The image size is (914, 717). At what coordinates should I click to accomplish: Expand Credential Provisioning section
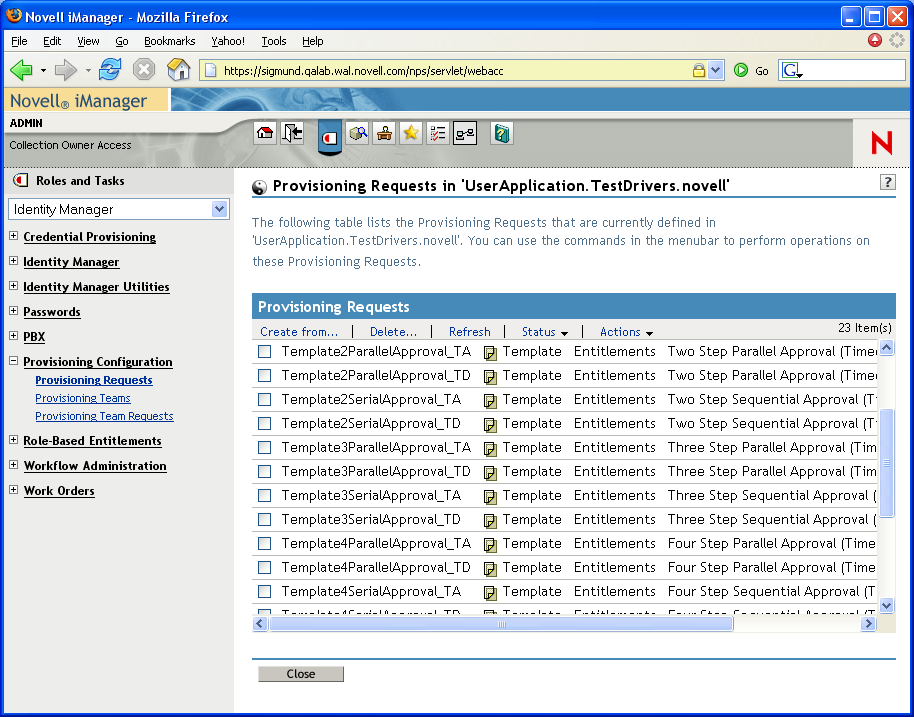click(13, 236)
